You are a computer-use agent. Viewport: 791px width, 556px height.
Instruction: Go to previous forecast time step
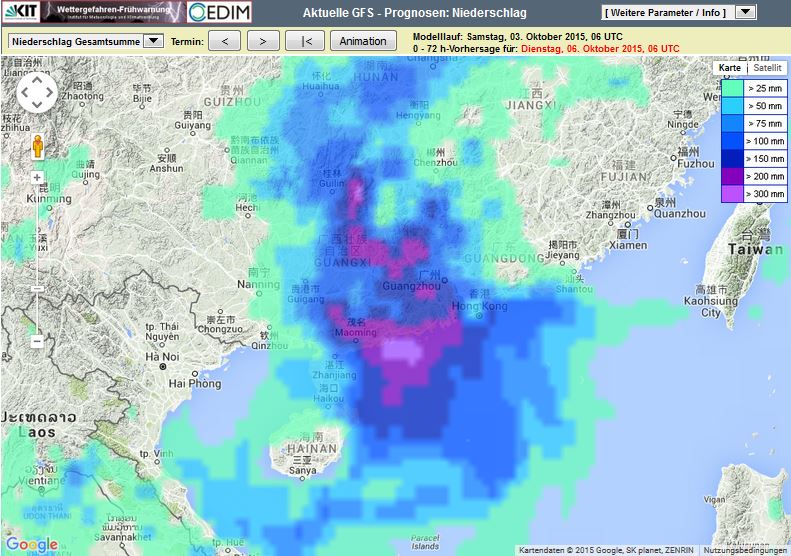click(x=224, y=41)
